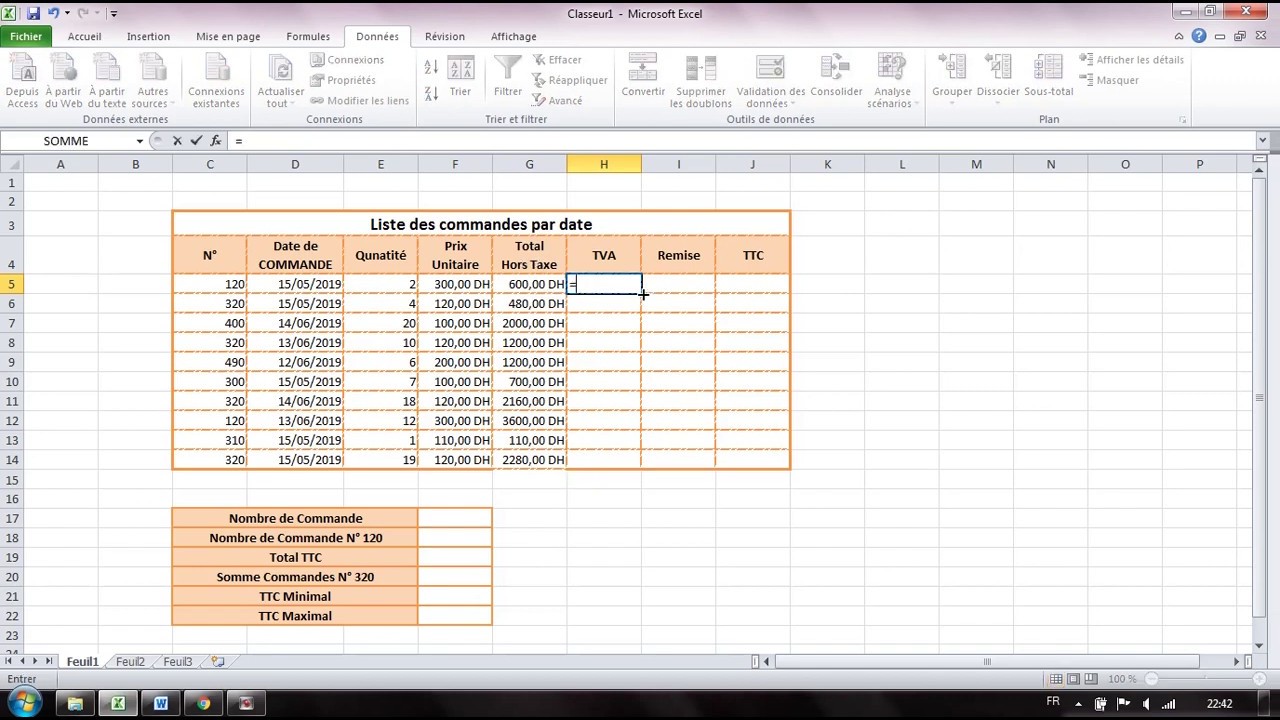Click insert function fx button
This screenshot has width=1280, height=720.
[x=215, y=141]
